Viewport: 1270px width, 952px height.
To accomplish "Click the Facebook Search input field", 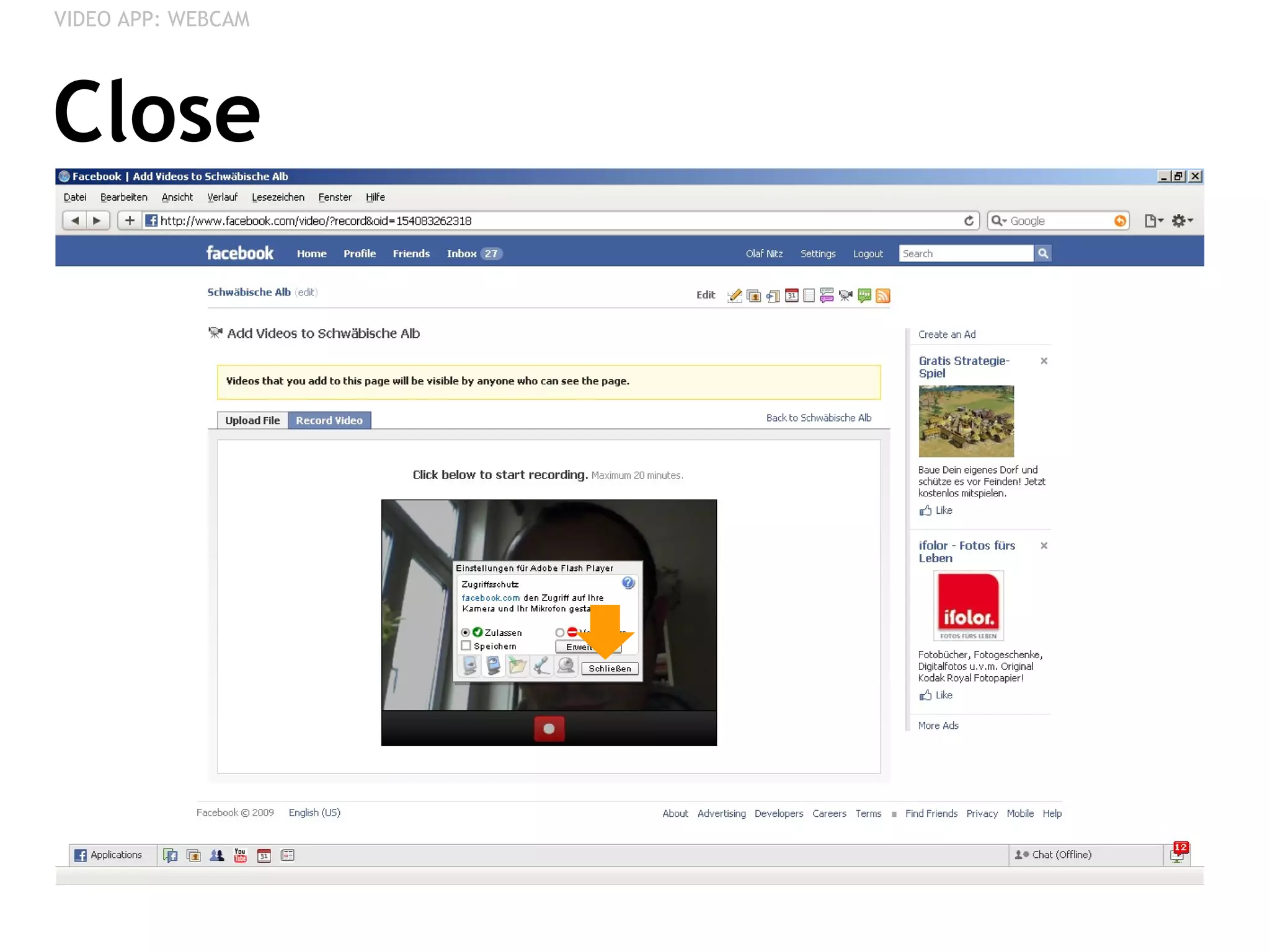I will 966,253.
